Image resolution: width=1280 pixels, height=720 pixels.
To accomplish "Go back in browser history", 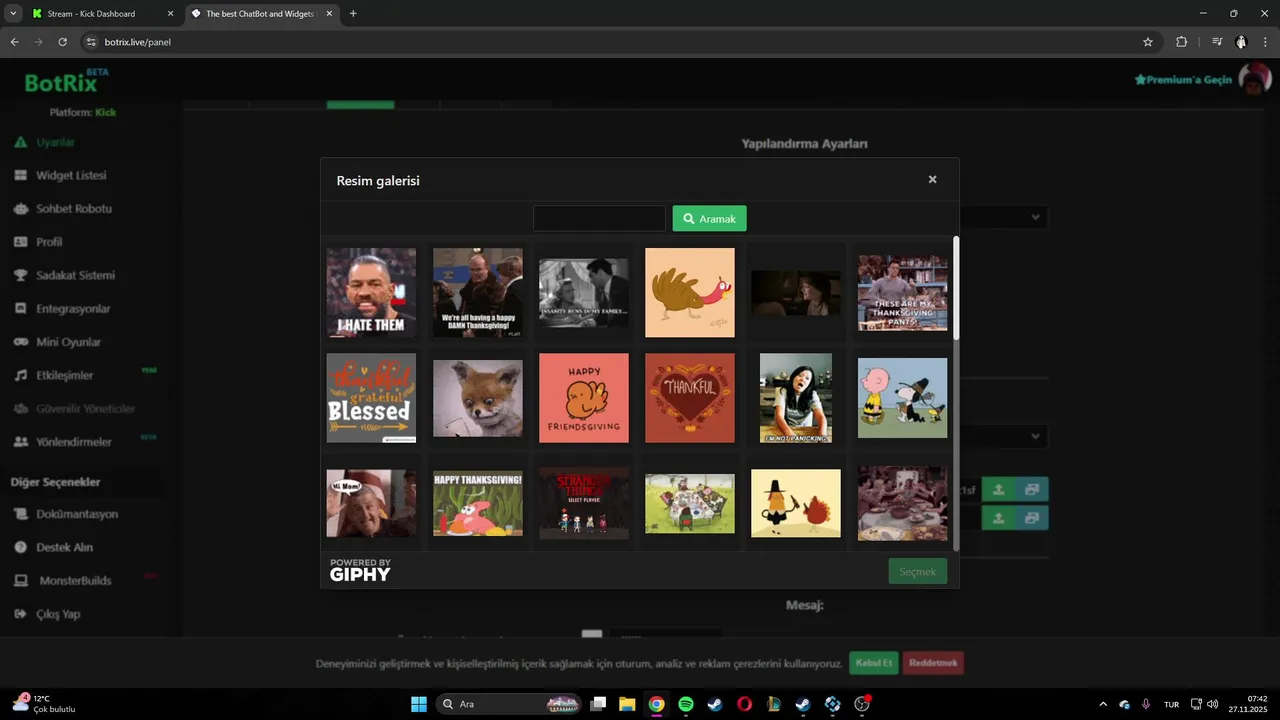I will click(x=15, y=42).
